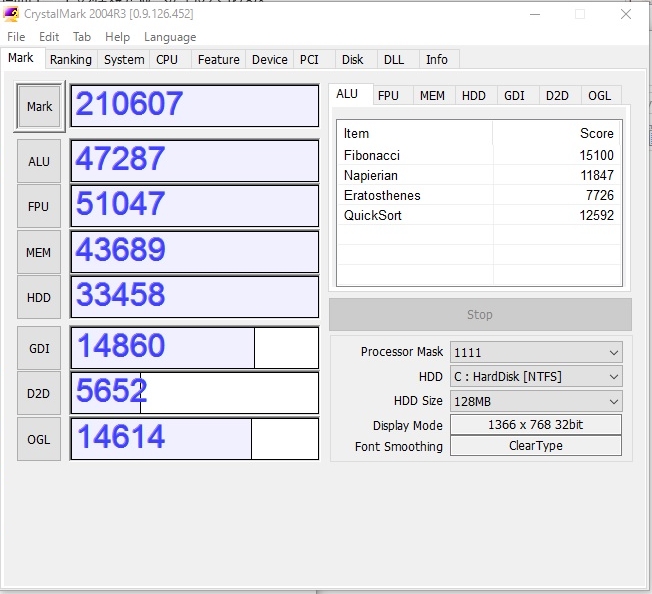Viewport: 652px width, 594px height.
Task: Open the File menu
Action: [16, 37]
